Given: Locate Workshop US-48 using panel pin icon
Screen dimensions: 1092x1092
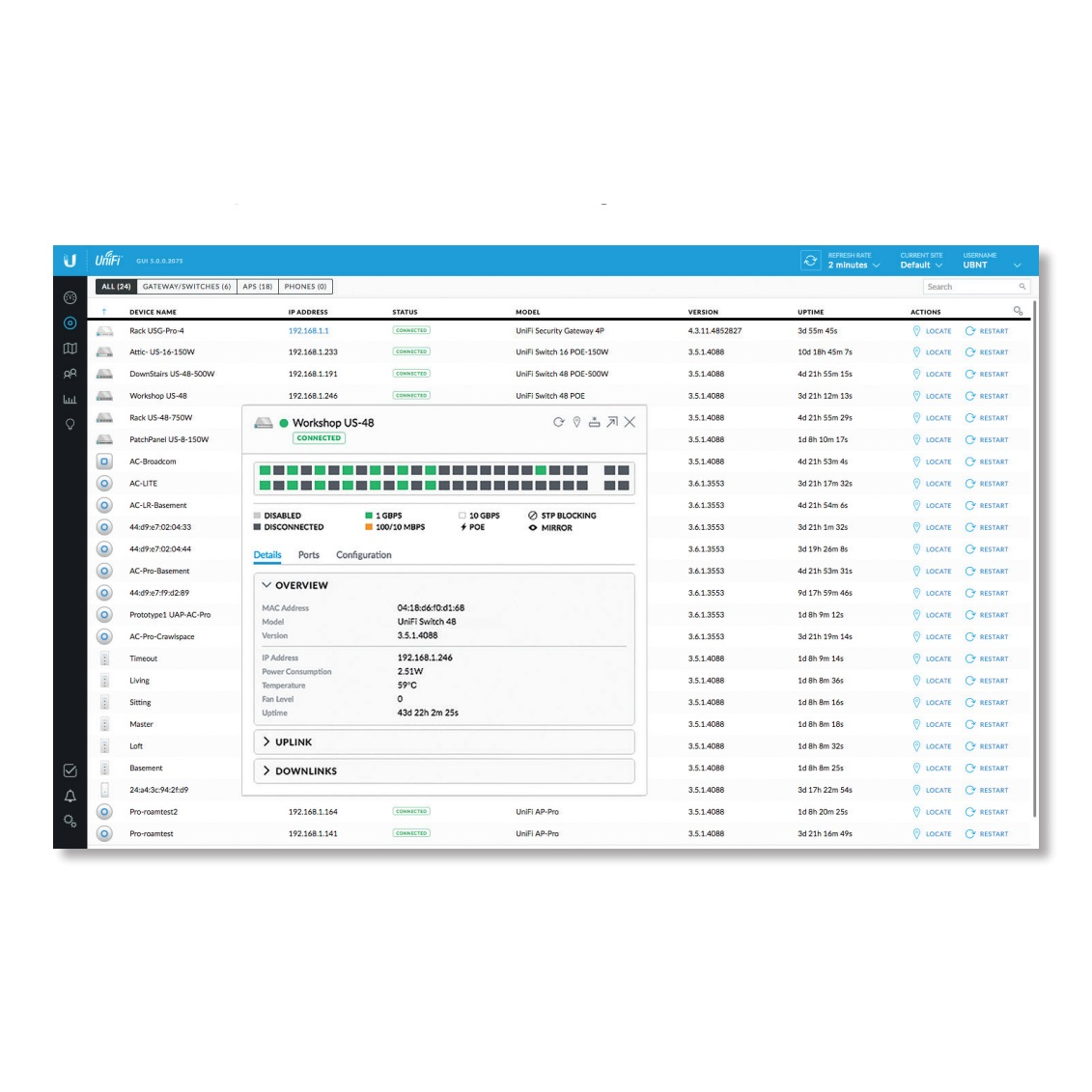Looking at the screenshot, I should point(576,422).
